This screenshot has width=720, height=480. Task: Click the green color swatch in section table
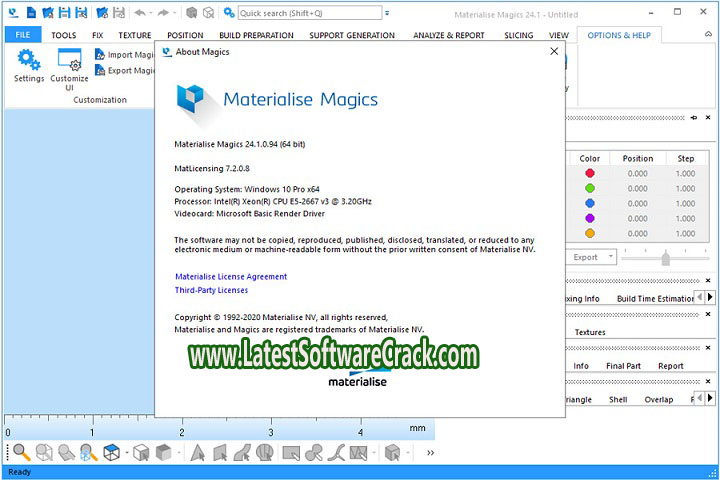click(x=590, y=188)
